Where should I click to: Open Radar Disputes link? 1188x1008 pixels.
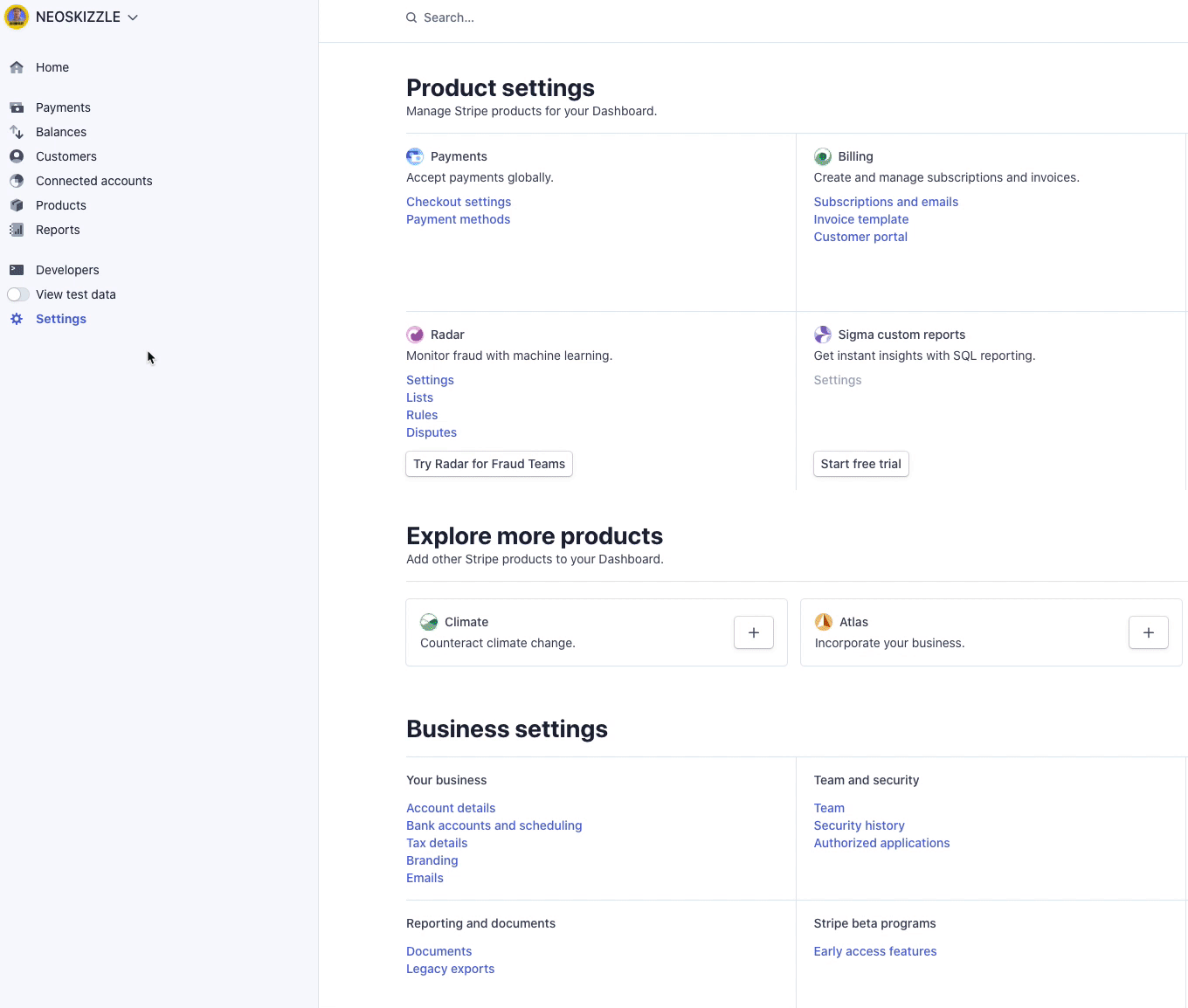(432, 432)
